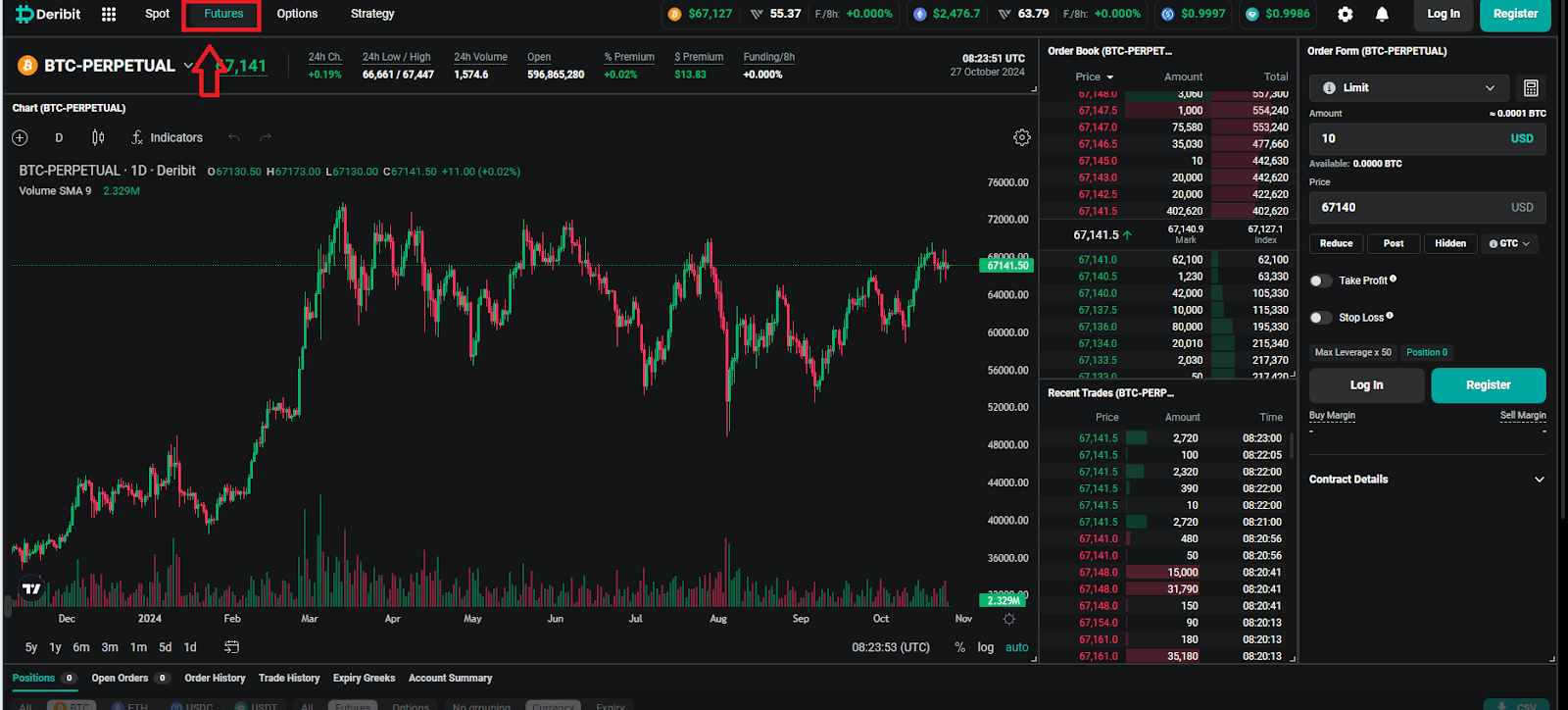The height and width of the screenshot is (710, 1568).
Task: Change the candlestick chart style
Action: click(x=98, y=137)
